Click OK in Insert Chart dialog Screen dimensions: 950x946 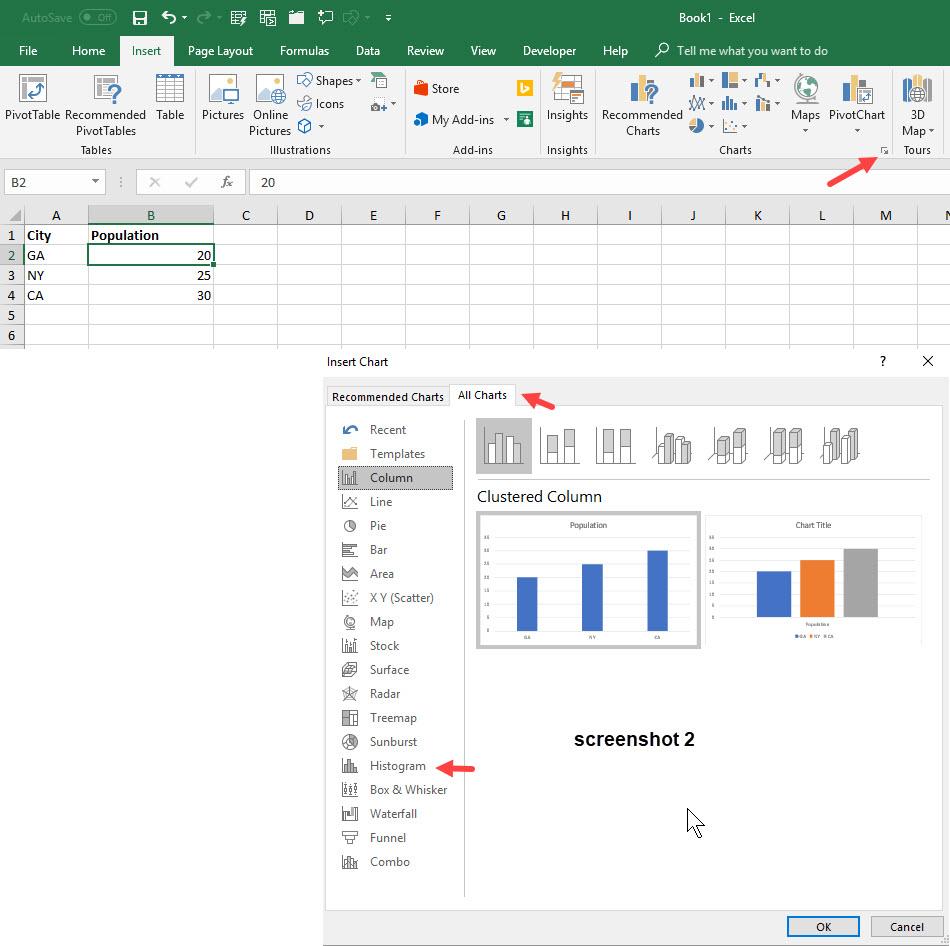tap(823, 927)
